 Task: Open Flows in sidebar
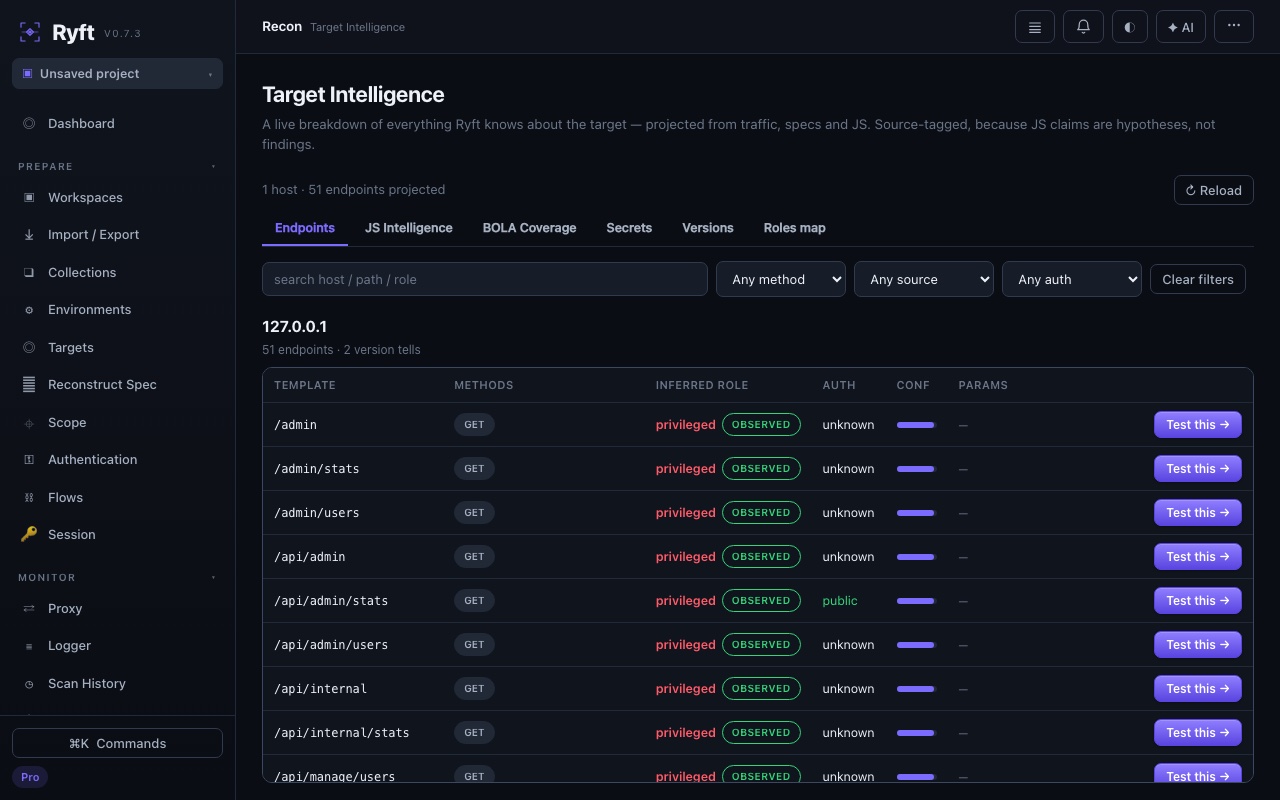click(117, 497)
